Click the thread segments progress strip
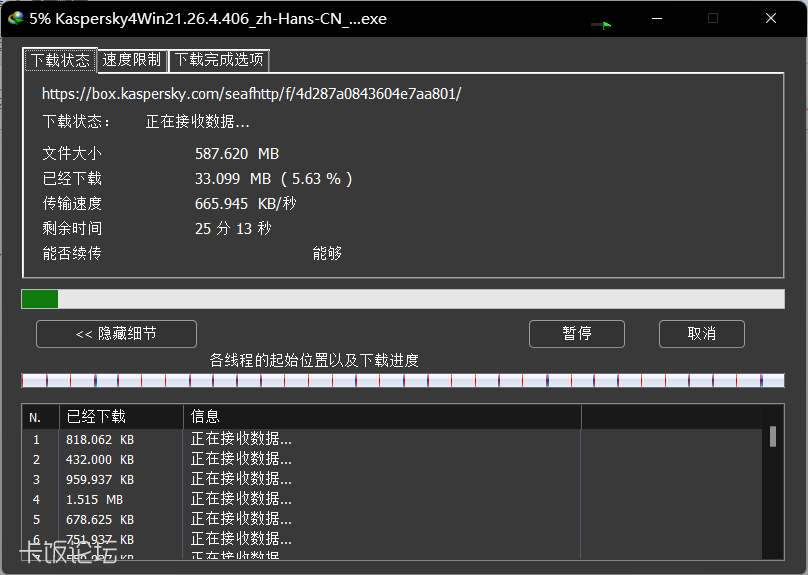This screenshot has width=808, height=575. coord(403,381)
